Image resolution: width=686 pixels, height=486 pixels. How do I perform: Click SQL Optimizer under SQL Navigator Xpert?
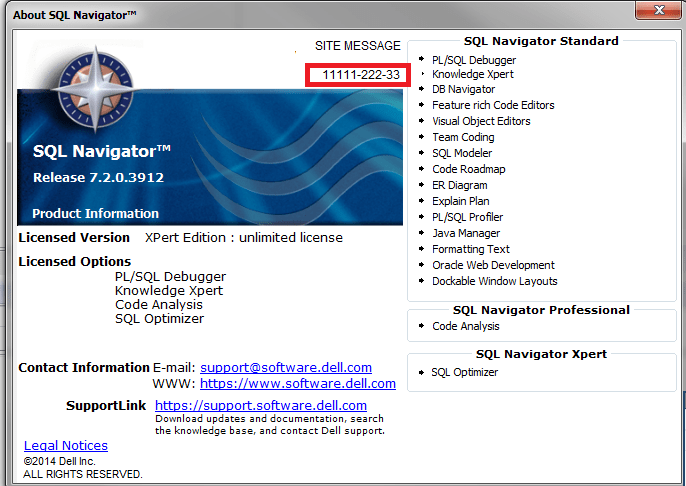pyautogui.click(x=464, y=372)
